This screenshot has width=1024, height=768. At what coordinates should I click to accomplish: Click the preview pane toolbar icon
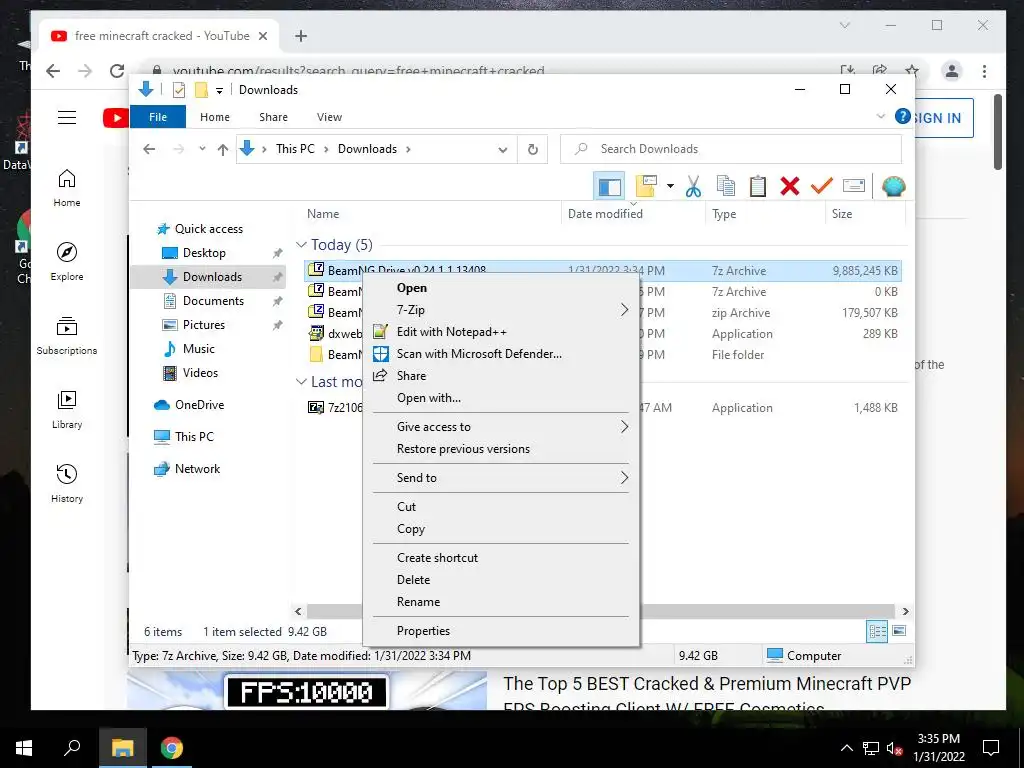coord(609,186)
